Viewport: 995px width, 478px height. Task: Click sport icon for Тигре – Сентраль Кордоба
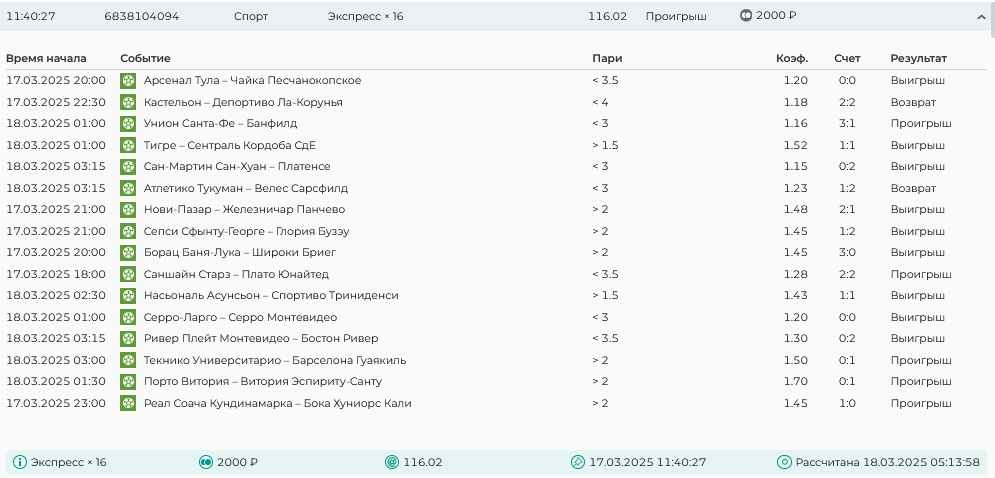[x=128, y=145]
